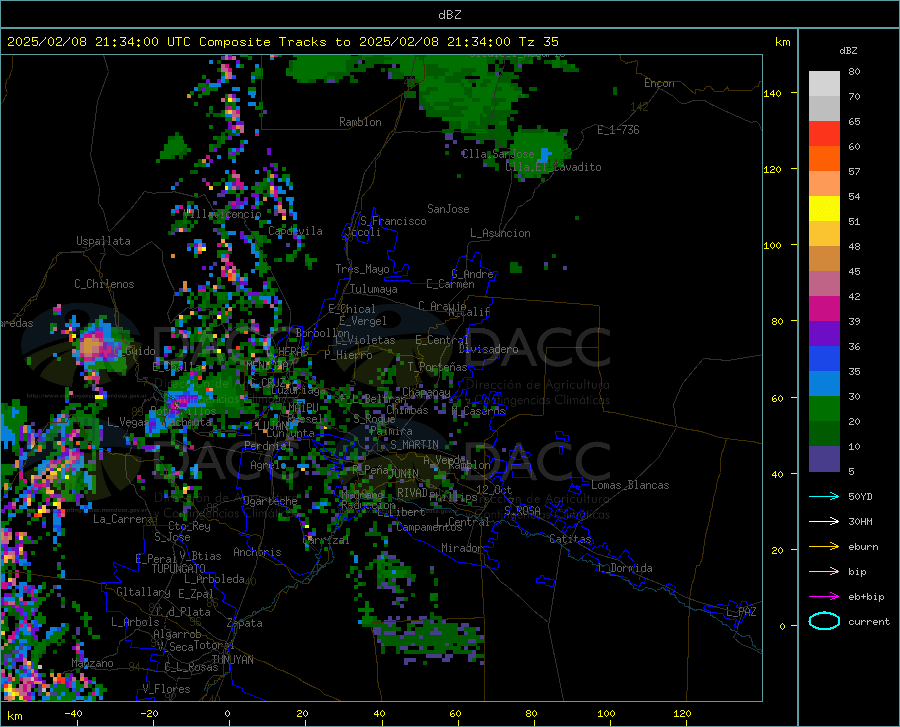
Task: Click 'Uspallata' map label
Action: tap(103, 241)
